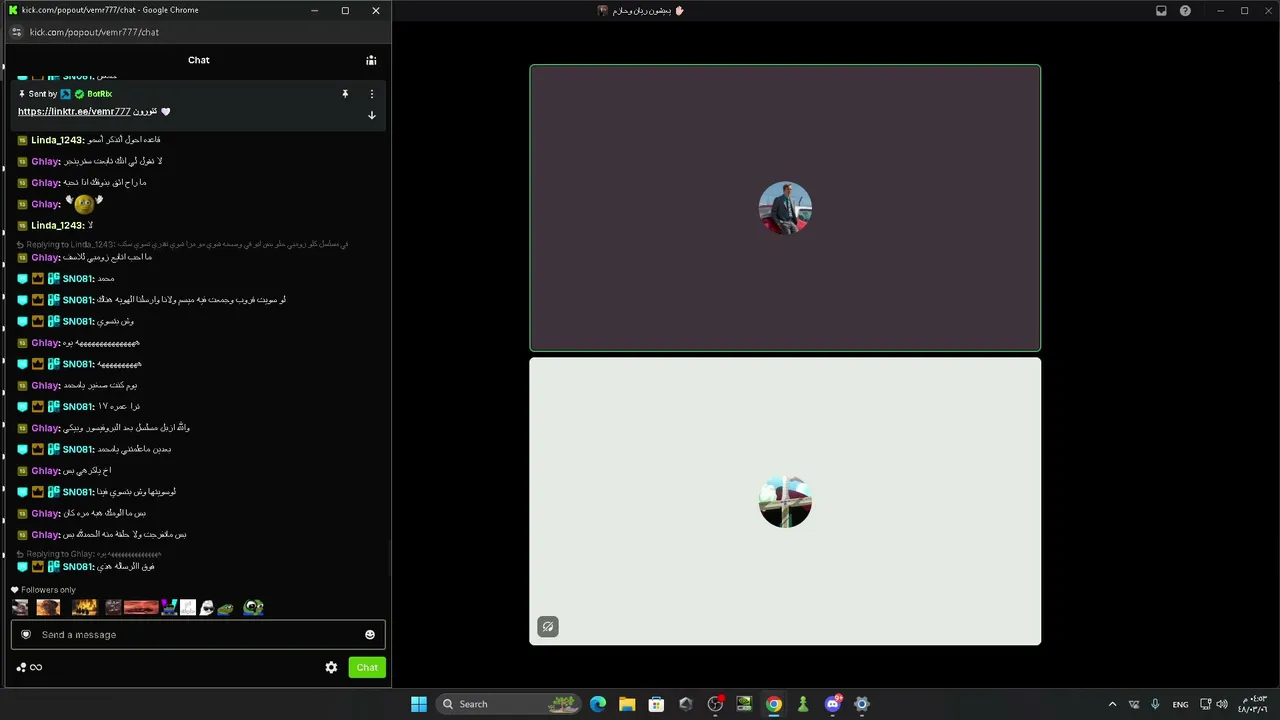Click the taskbar Search box
This screenshot has height=720, width=1280.
click(x=510, y=704)
